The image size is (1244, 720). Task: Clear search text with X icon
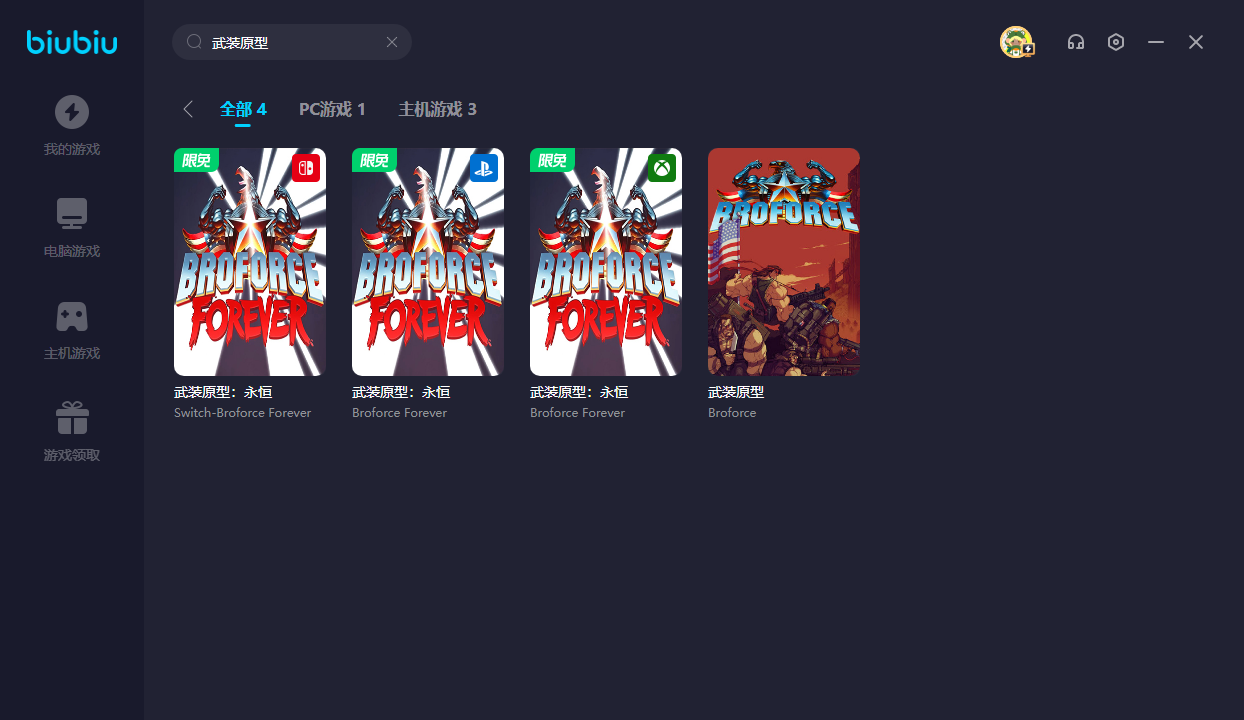(x=392, y=42)
